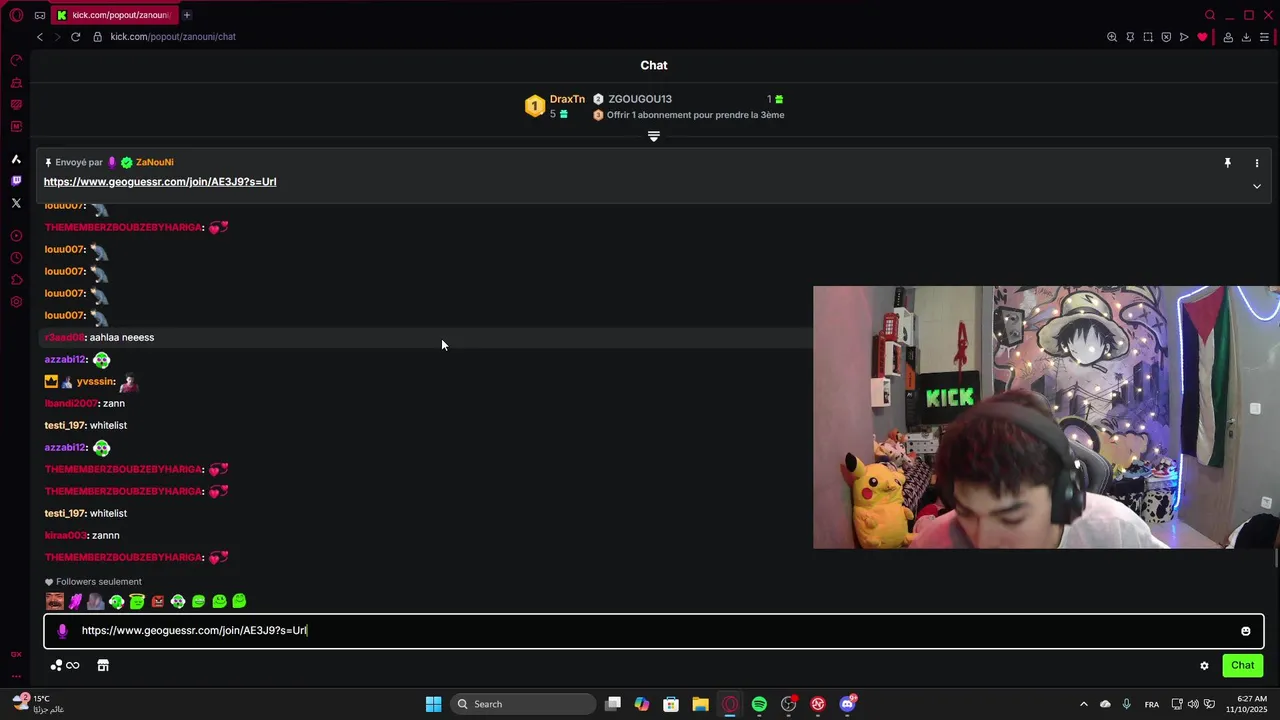Screen dimensions: 1280x720
Task: Send message with green Chat button
Action: [1243, 666]
